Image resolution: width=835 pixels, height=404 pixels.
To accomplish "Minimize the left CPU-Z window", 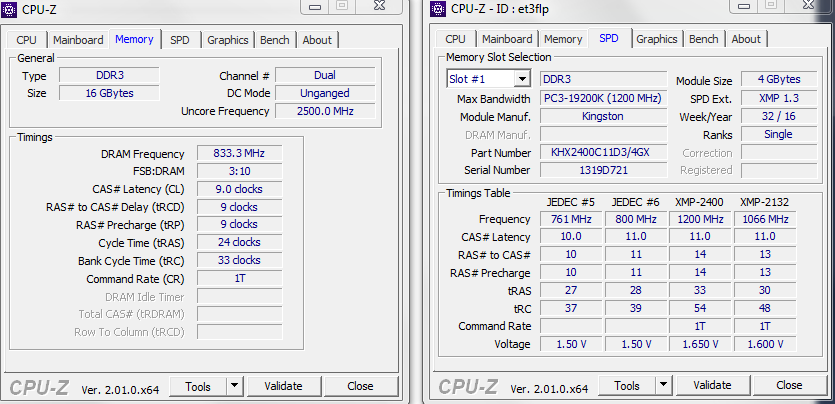I will [315, 6].
